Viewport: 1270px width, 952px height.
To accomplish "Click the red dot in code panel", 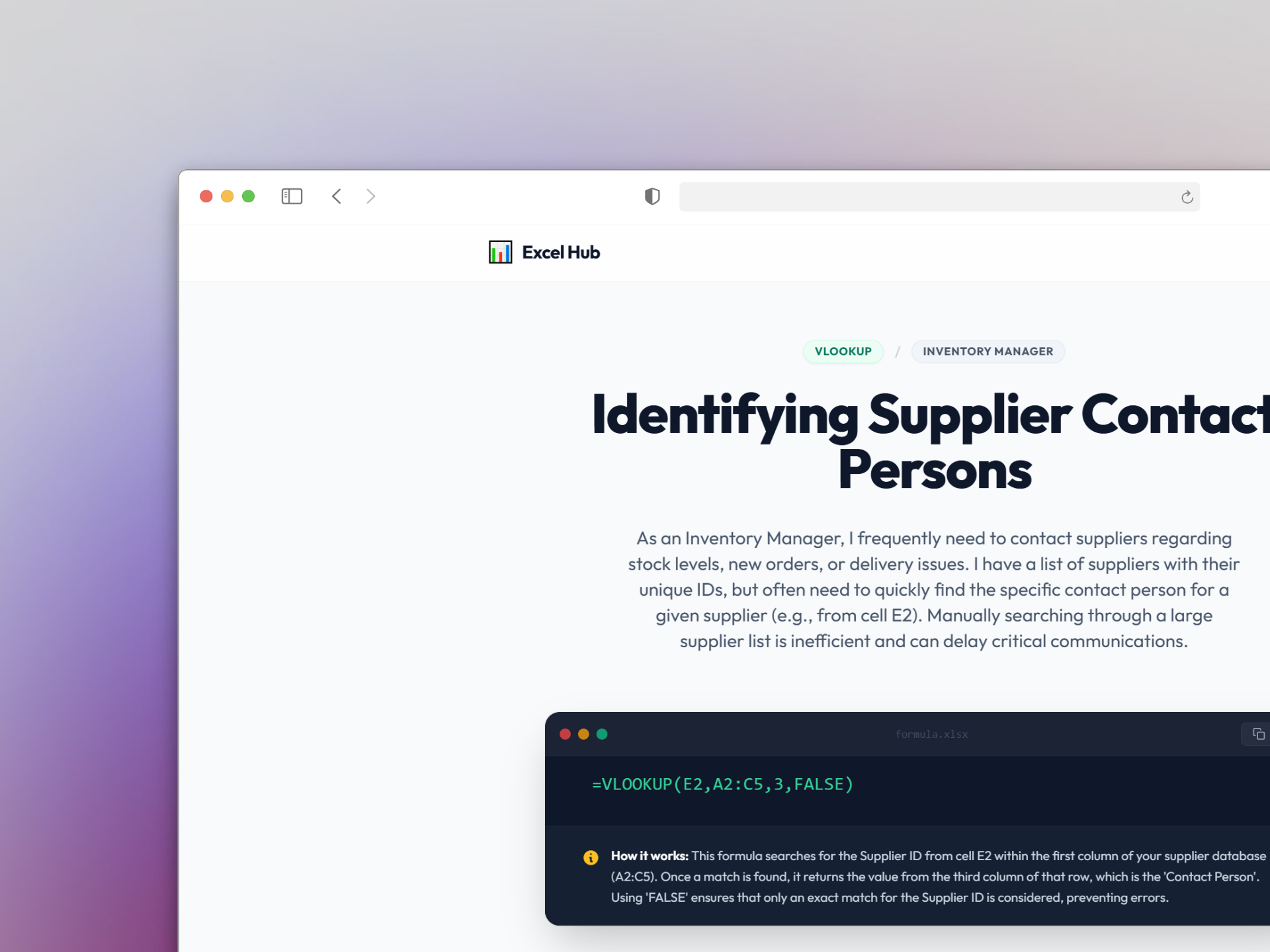I will pos(565,734).
